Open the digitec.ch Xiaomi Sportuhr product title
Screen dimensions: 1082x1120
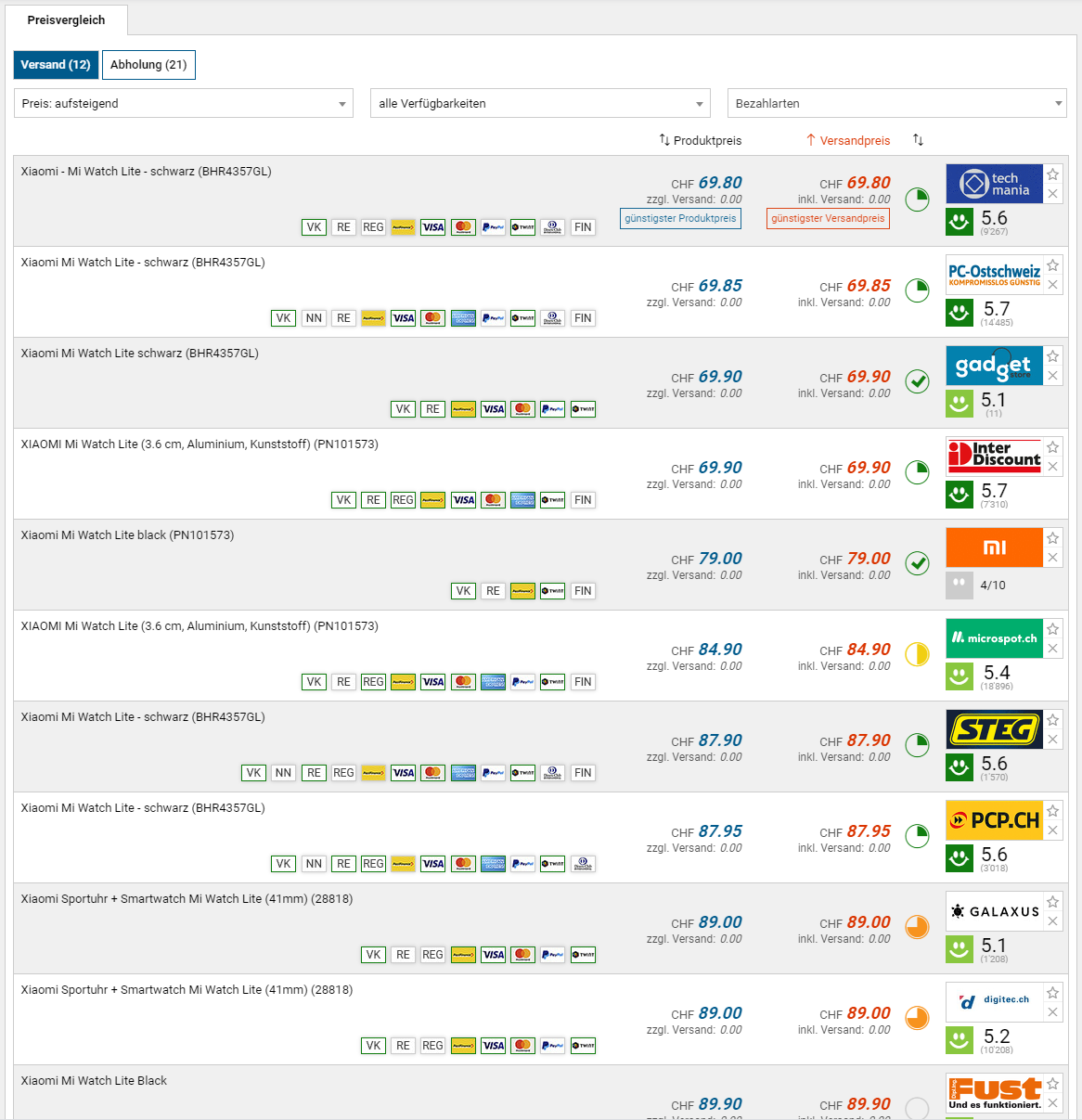pos(187,990)
